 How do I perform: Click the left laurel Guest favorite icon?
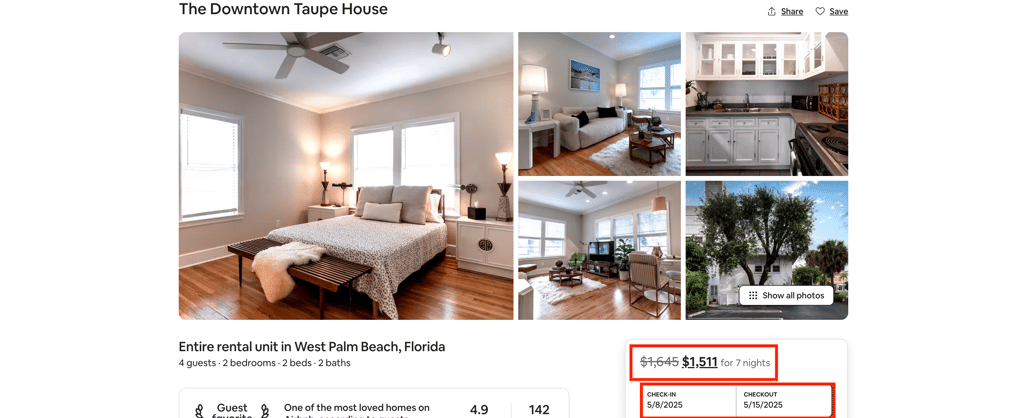[x=200, y=411]
